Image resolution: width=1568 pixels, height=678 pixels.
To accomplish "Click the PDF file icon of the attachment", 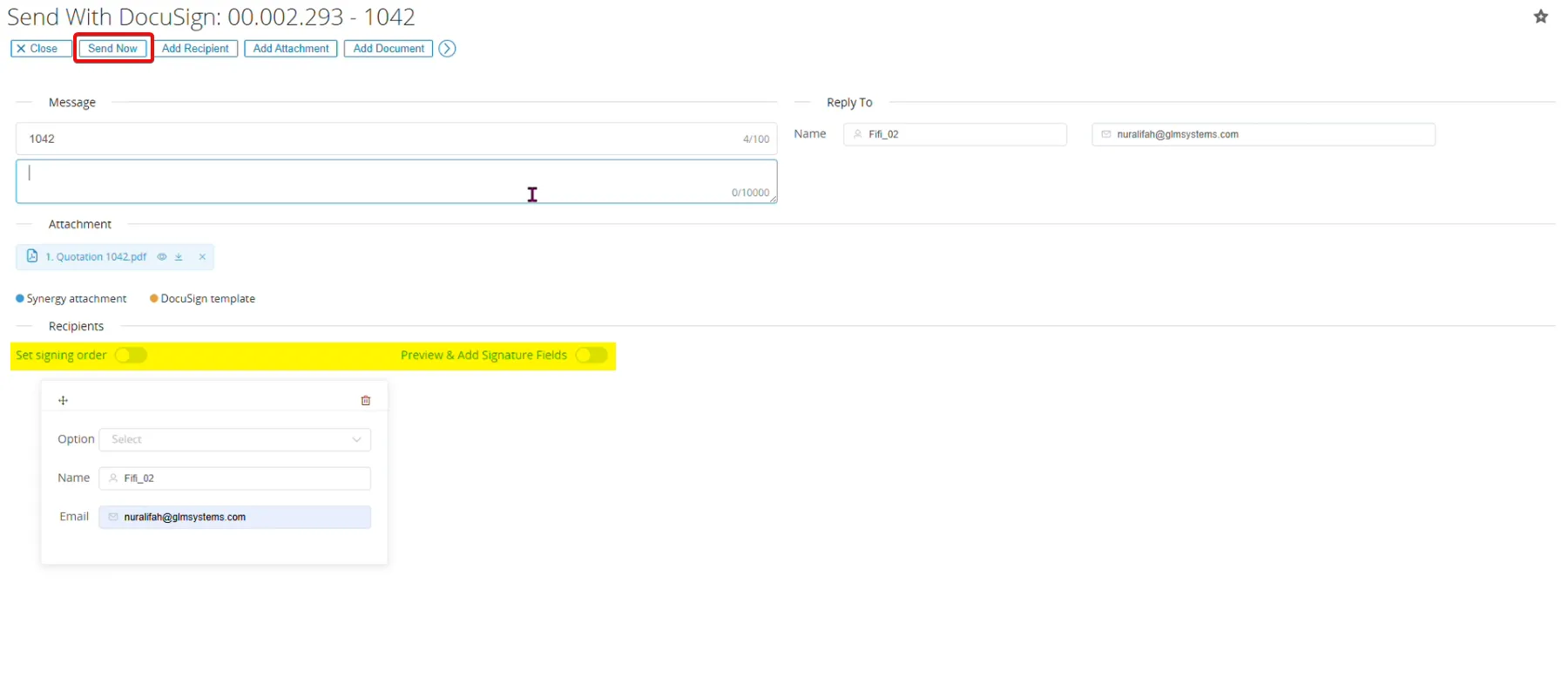I will (32, 256).
